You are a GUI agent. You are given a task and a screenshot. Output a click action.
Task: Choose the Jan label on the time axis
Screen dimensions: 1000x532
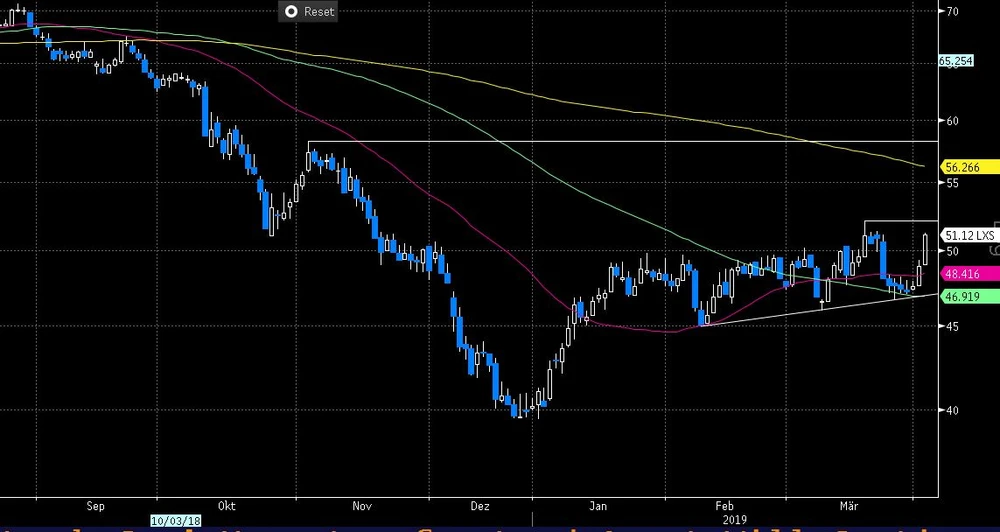598,506
